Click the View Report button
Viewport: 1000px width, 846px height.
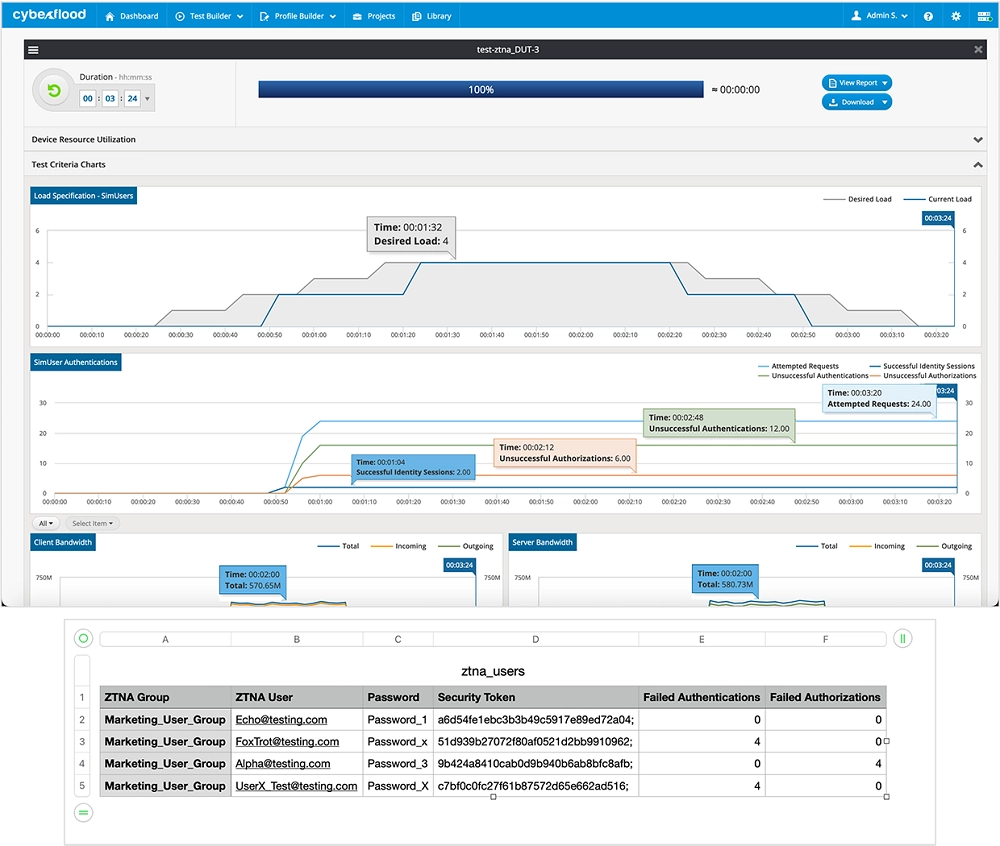coord(856,83)
